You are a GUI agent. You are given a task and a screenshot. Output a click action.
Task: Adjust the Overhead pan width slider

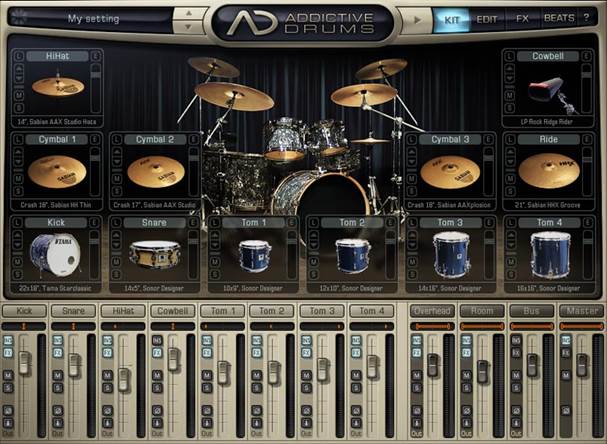432,327
